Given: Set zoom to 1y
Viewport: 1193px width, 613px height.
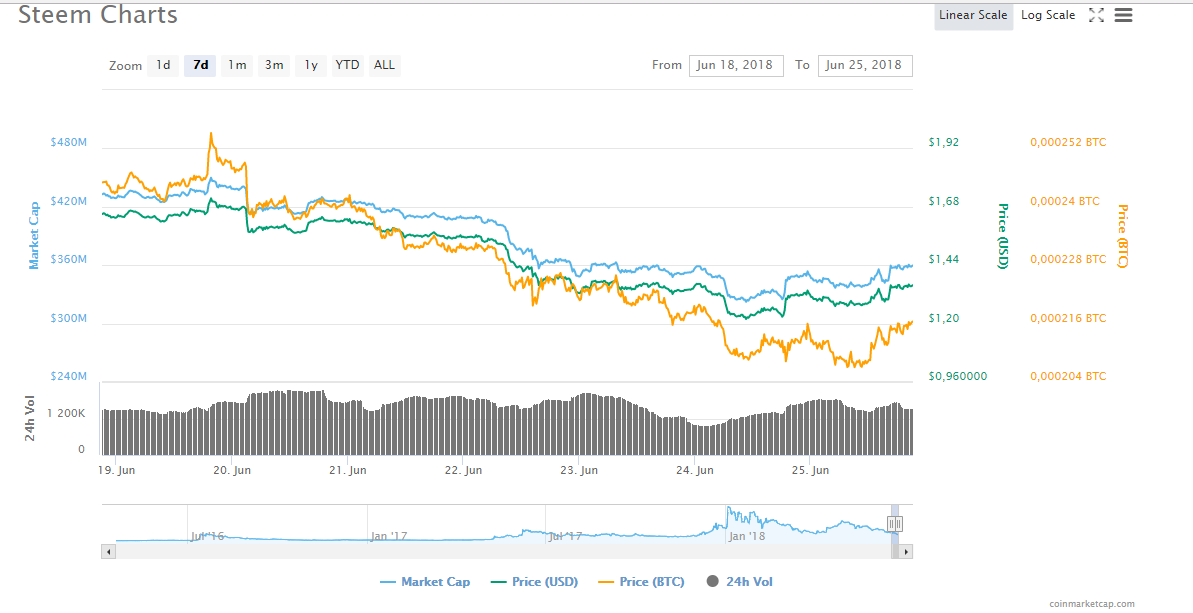Looking at the screenshot, I should [x=311, y=65].
